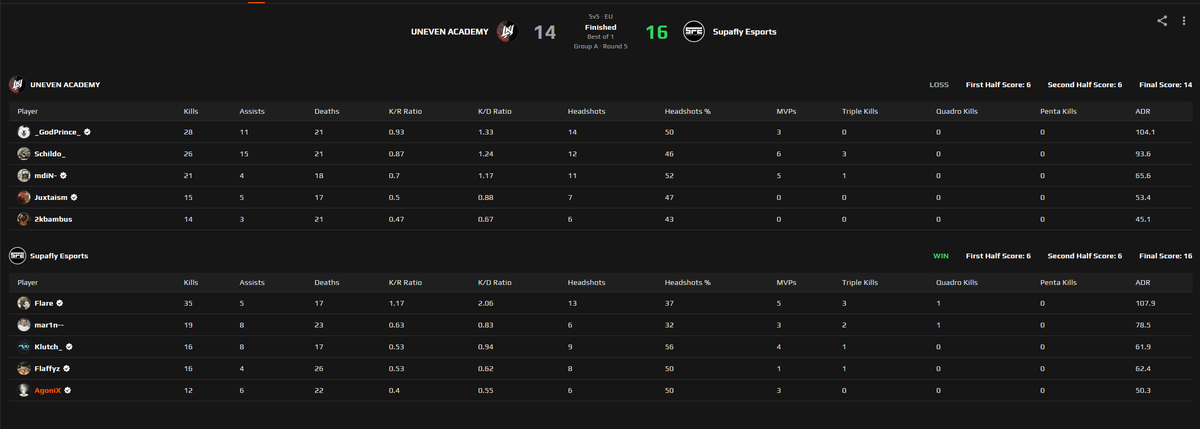Open mdiN- player profile link
Viewport: 1200px width, 429px height.
[x=46, y=175]
